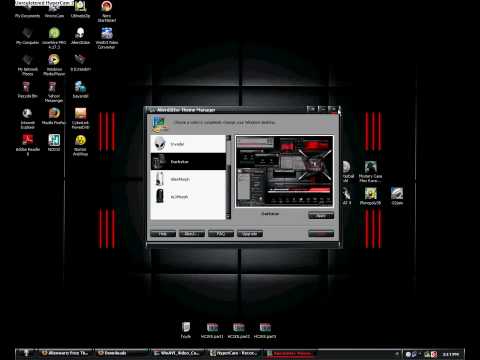This screenshot has width=480, height=360.
Task: Open the HyperCam desktop shortcut
Action: tap(54, 10)
